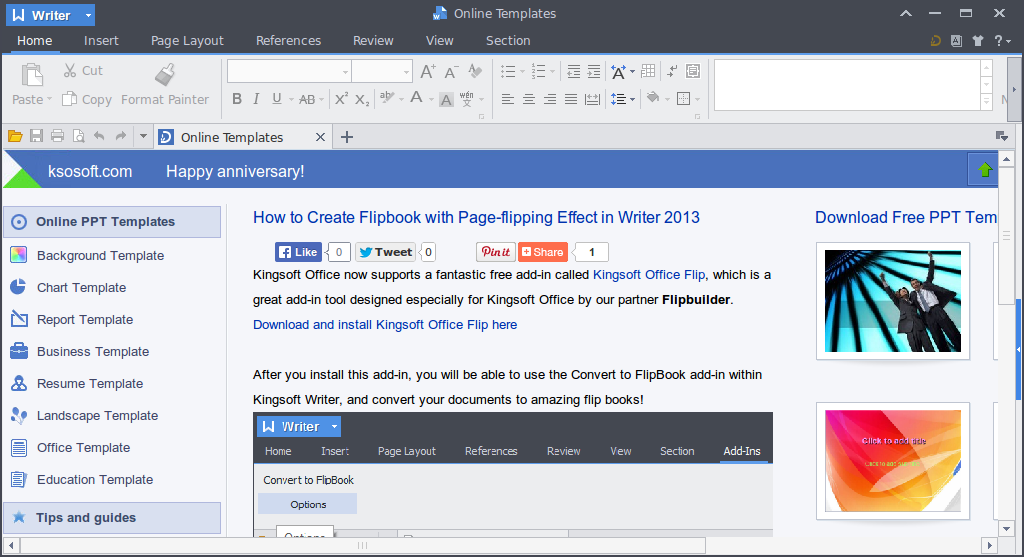Click the open folder icon

coord(15,136)
